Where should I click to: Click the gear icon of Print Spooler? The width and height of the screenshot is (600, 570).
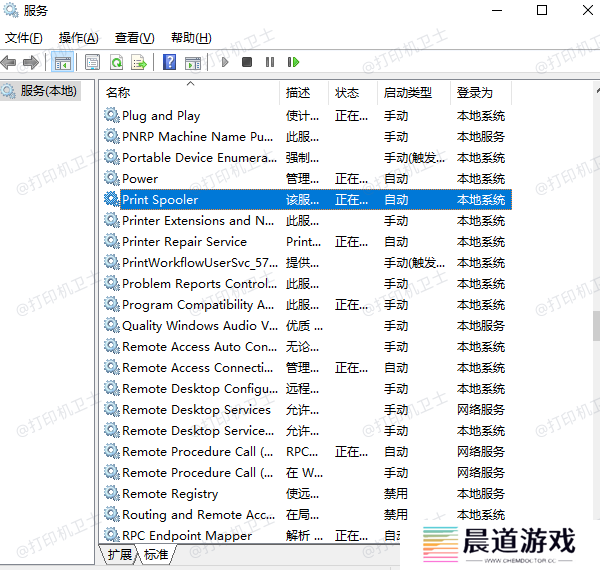pos(112,199)
